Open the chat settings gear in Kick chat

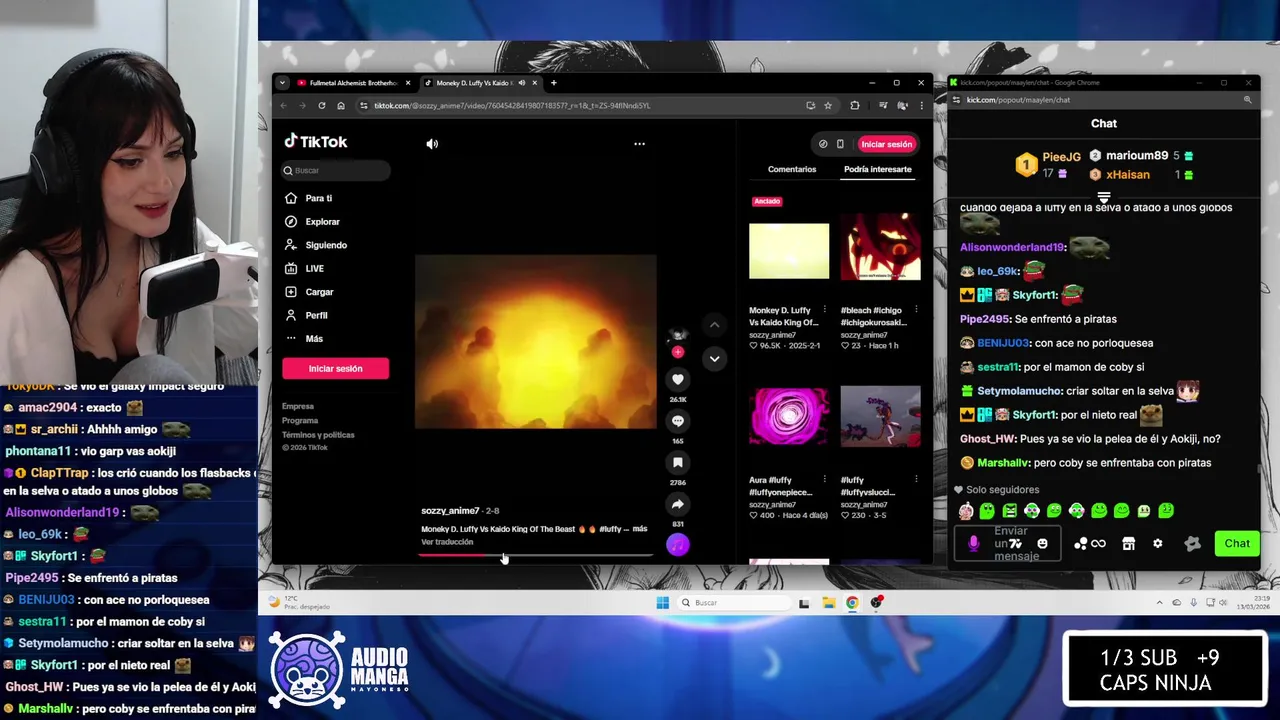tap(1158, 543)
